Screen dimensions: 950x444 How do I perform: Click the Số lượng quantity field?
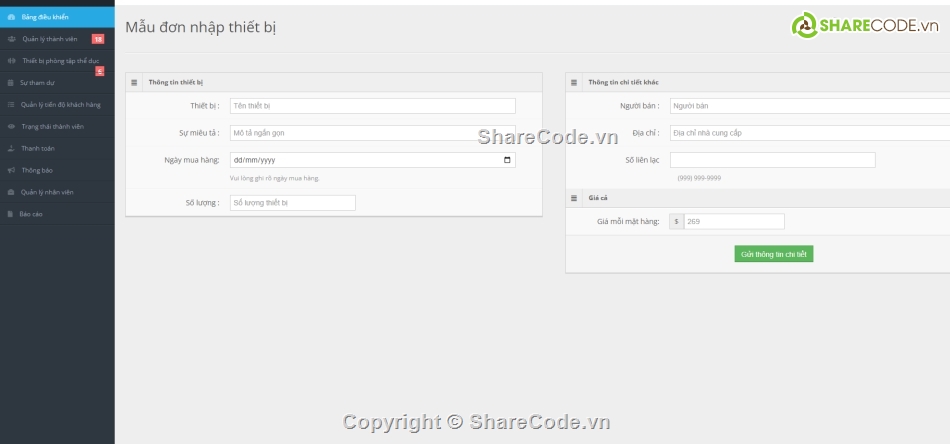(292, 203)
